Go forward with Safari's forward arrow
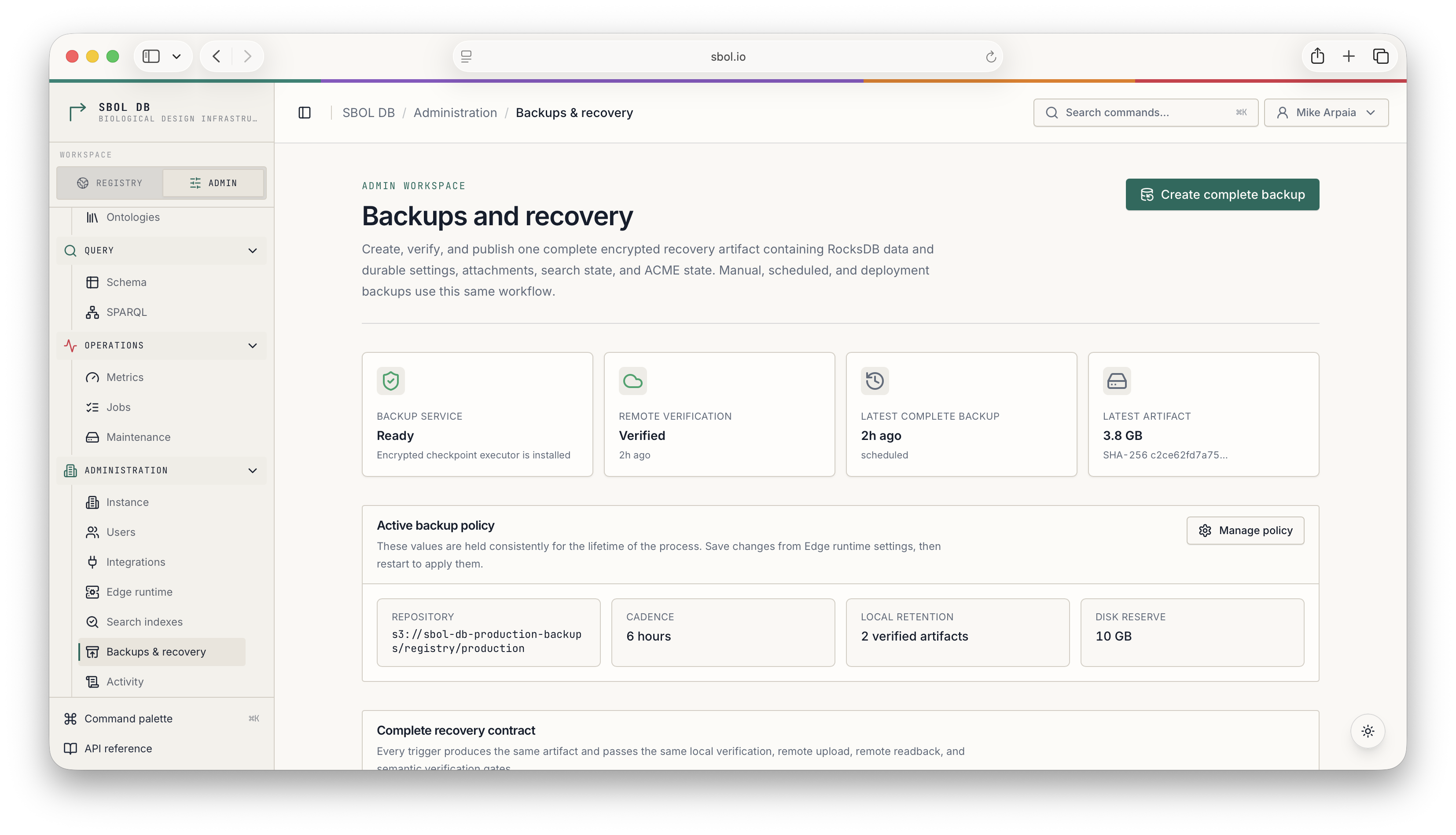The width and height of the screenshot is (1456, 835). [248, 56]
